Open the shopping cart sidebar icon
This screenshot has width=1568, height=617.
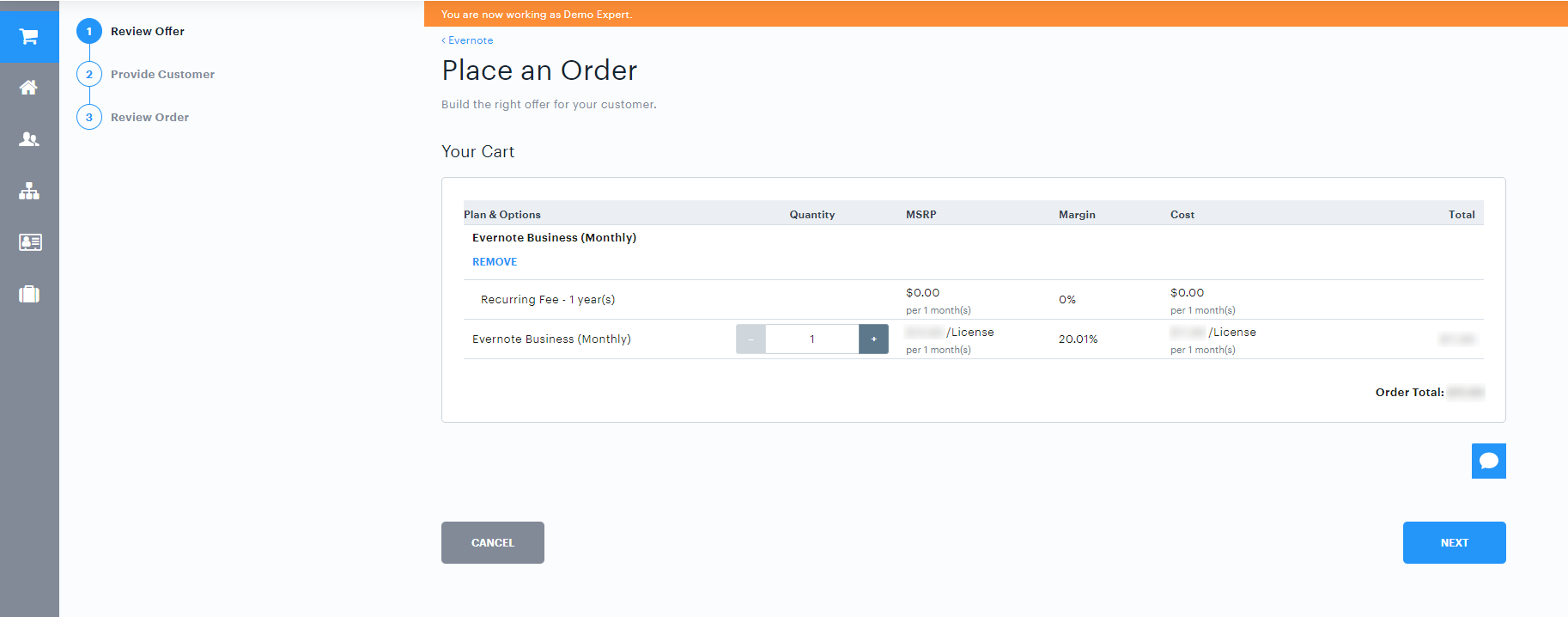(x=29, y=37)
